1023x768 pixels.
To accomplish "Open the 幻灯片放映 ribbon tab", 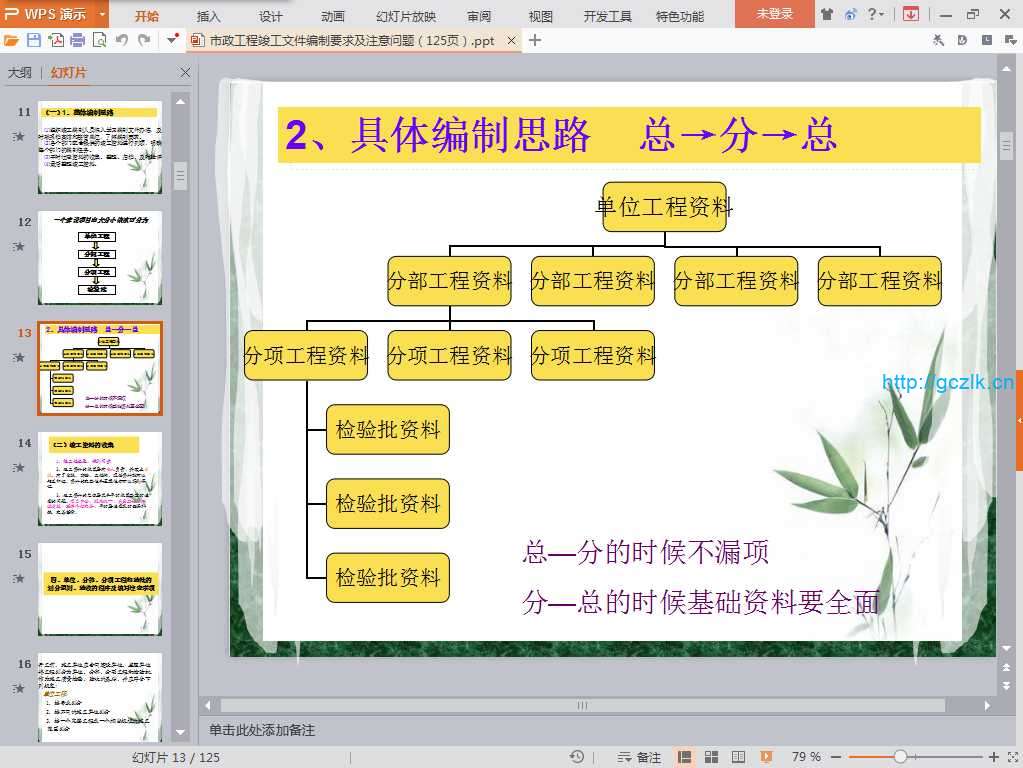I will [x=406, y=16].
